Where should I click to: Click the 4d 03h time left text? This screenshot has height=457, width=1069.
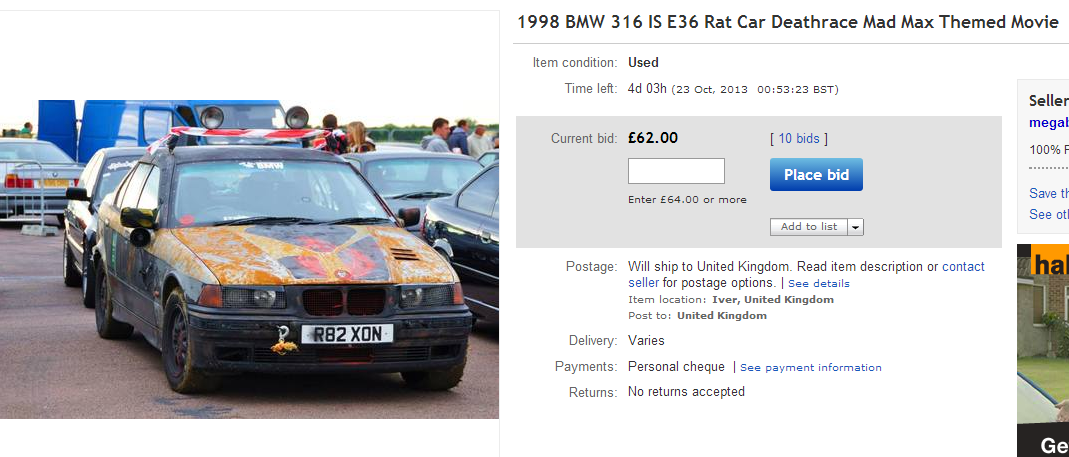pos(647,89)
